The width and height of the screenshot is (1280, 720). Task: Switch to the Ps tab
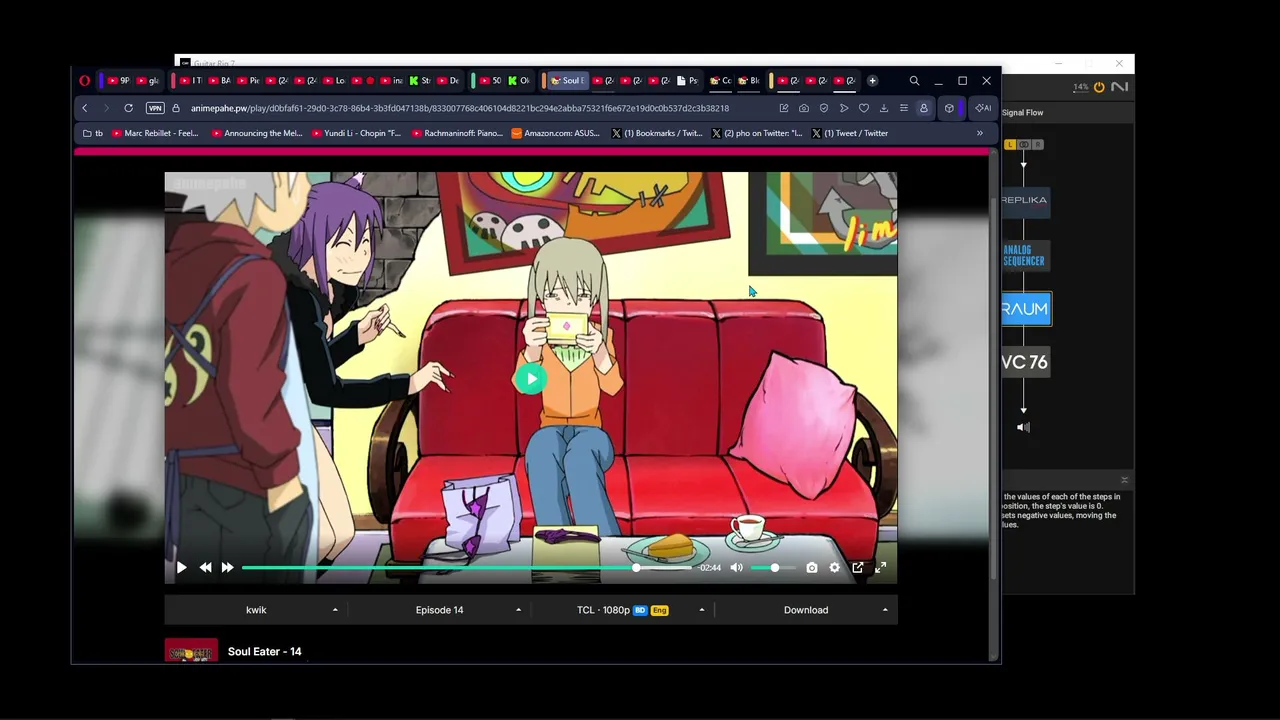(688, 81)
